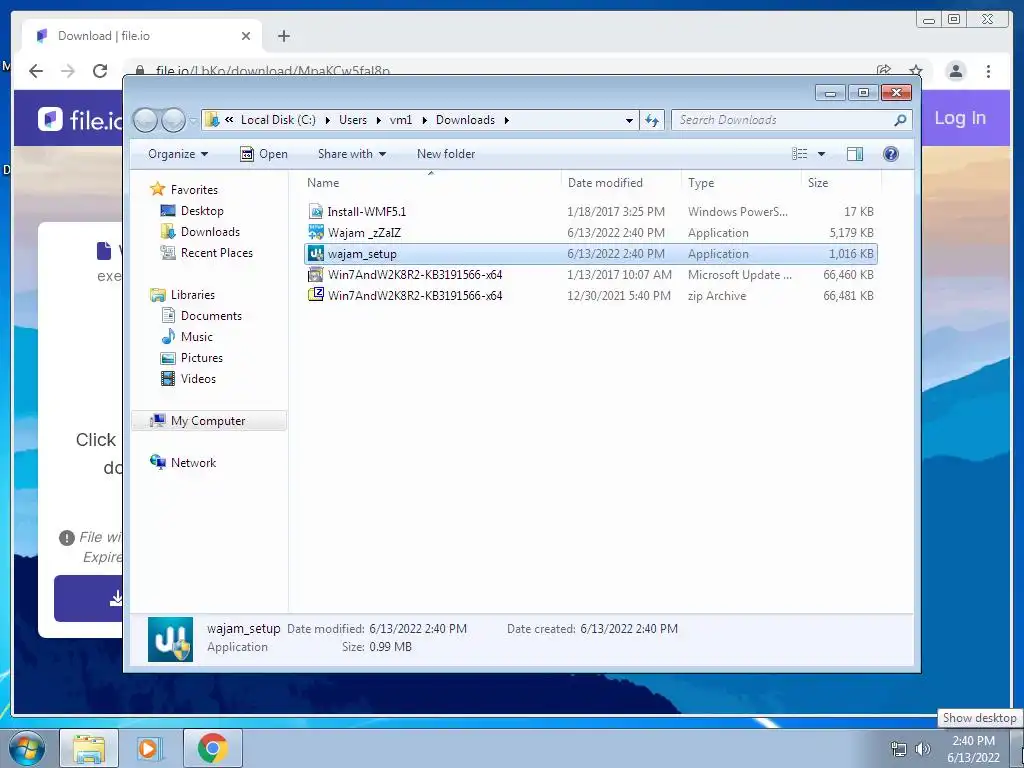This screenshot has height=768, width=1024.
Task: Open Windows Media Player from taskbar
Action: click(150, 748)
